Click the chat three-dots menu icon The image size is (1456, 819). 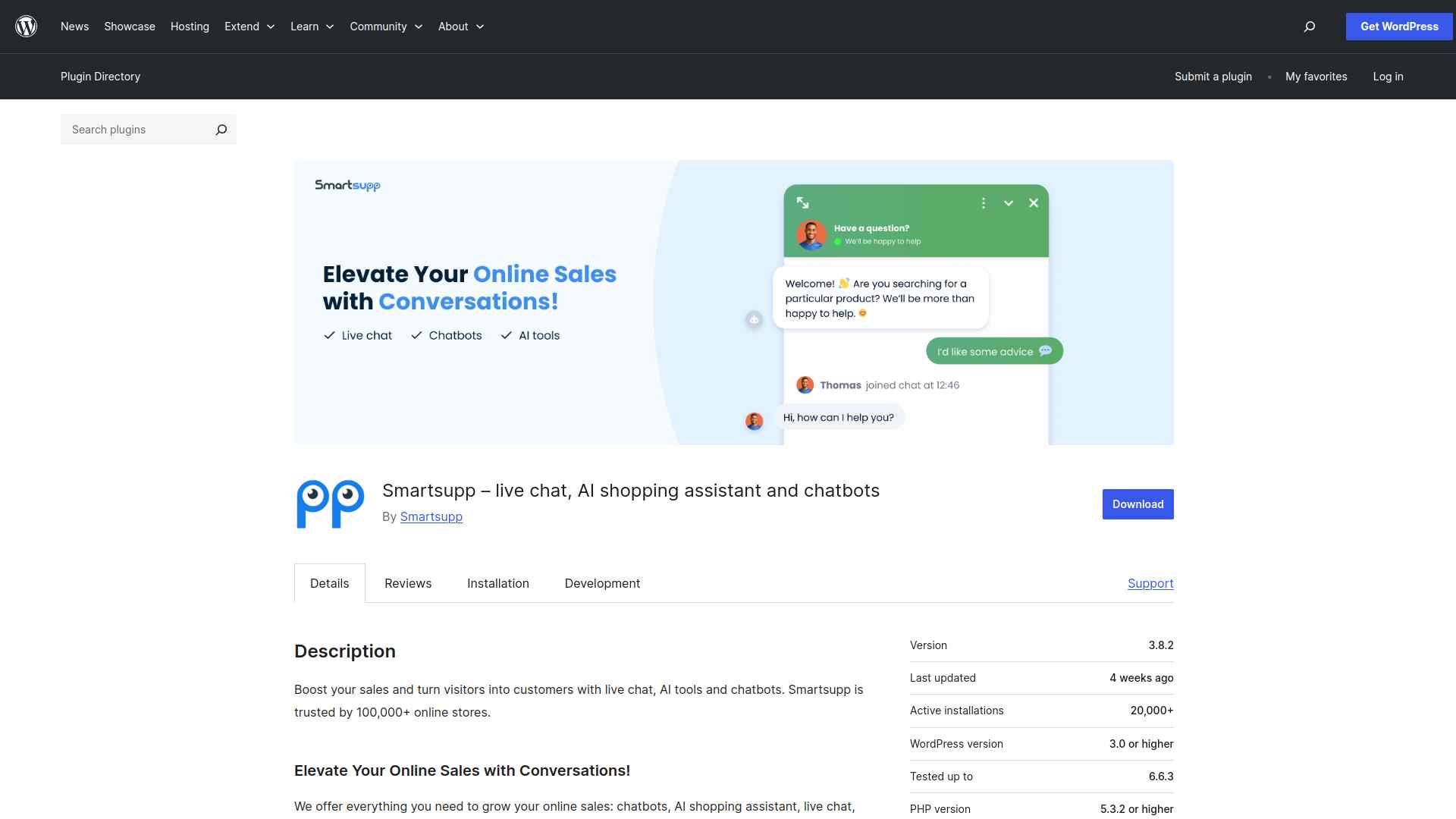(983, 203)
